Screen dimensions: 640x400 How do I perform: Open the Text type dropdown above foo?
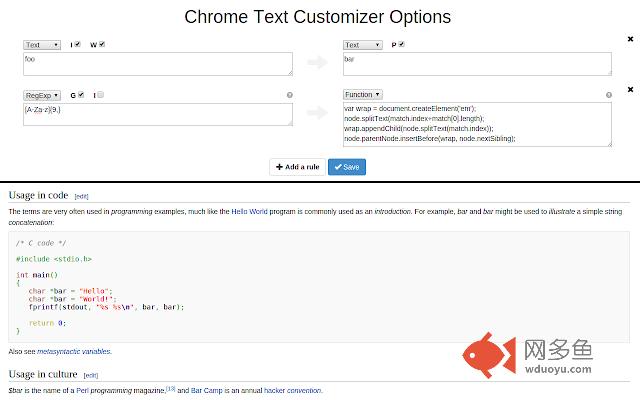42,45
